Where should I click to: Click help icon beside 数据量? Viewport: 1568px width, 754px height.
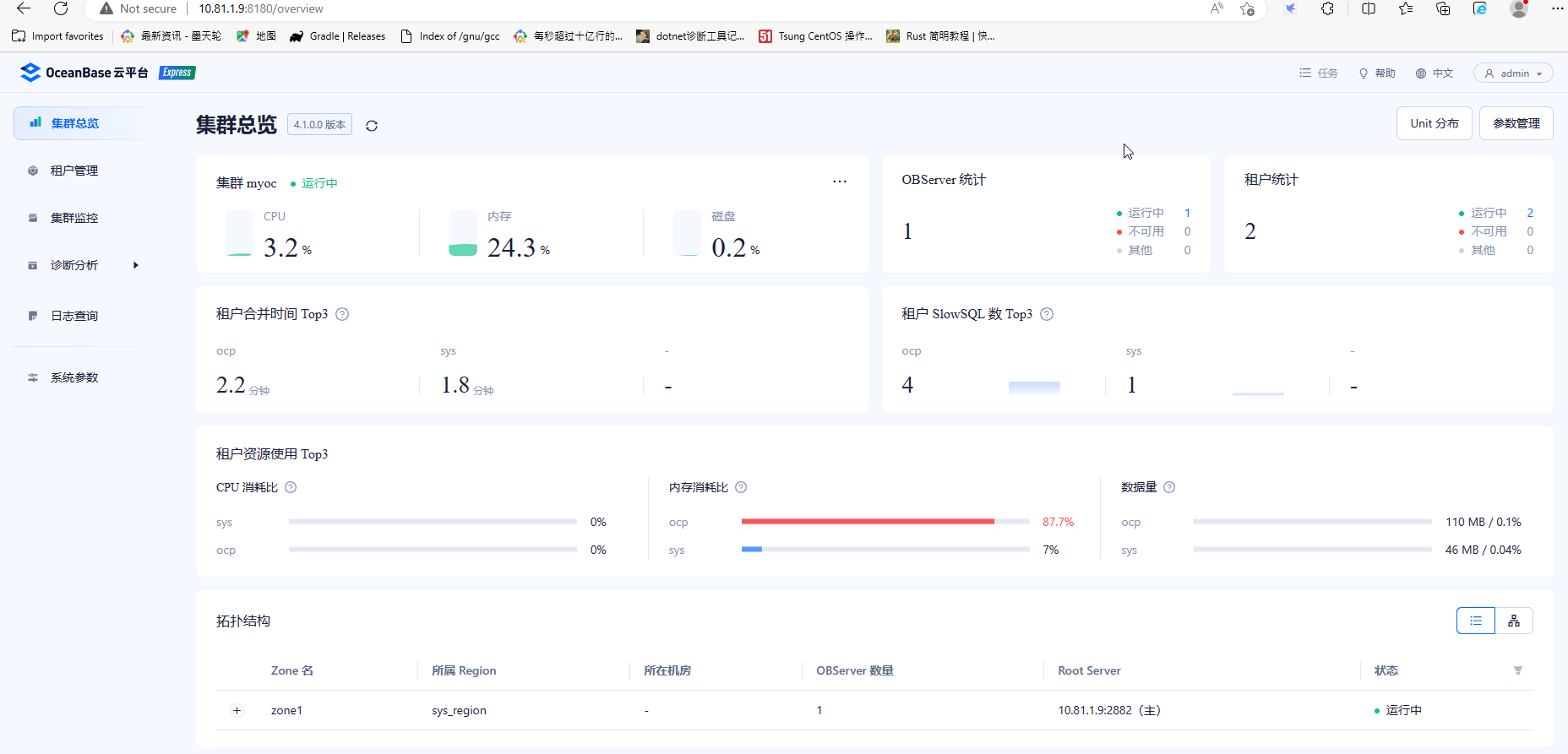1169,487
